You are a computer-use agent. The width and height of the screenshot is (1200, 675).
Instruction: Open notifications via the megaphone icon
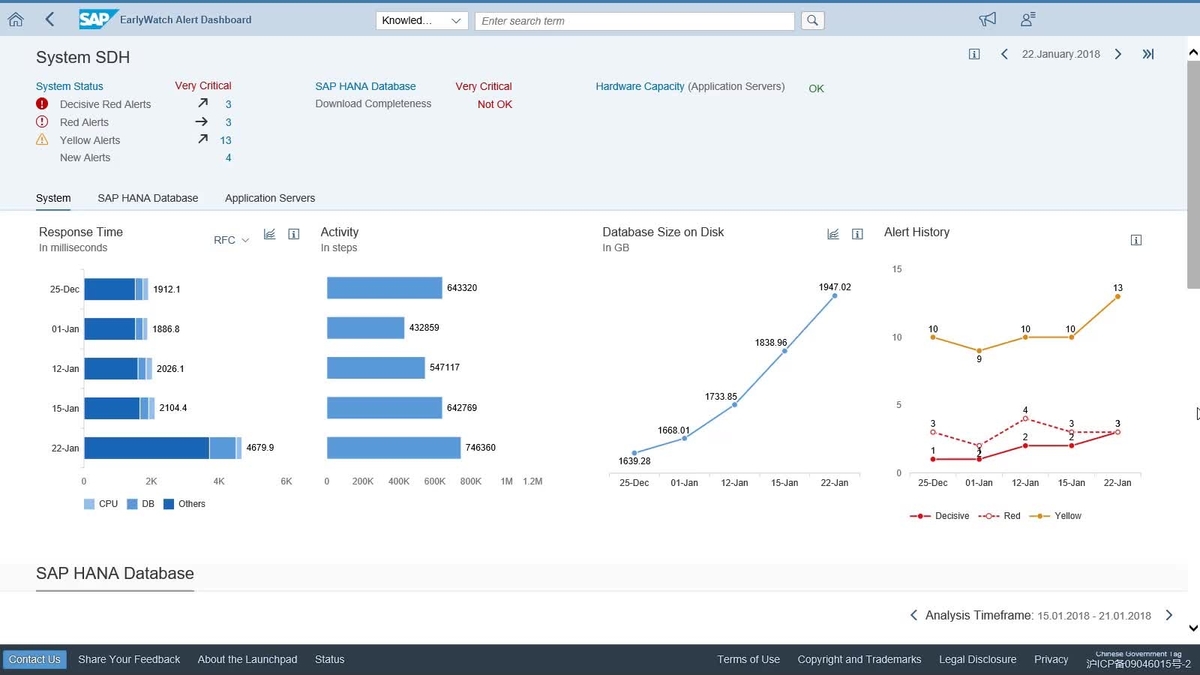988,18
